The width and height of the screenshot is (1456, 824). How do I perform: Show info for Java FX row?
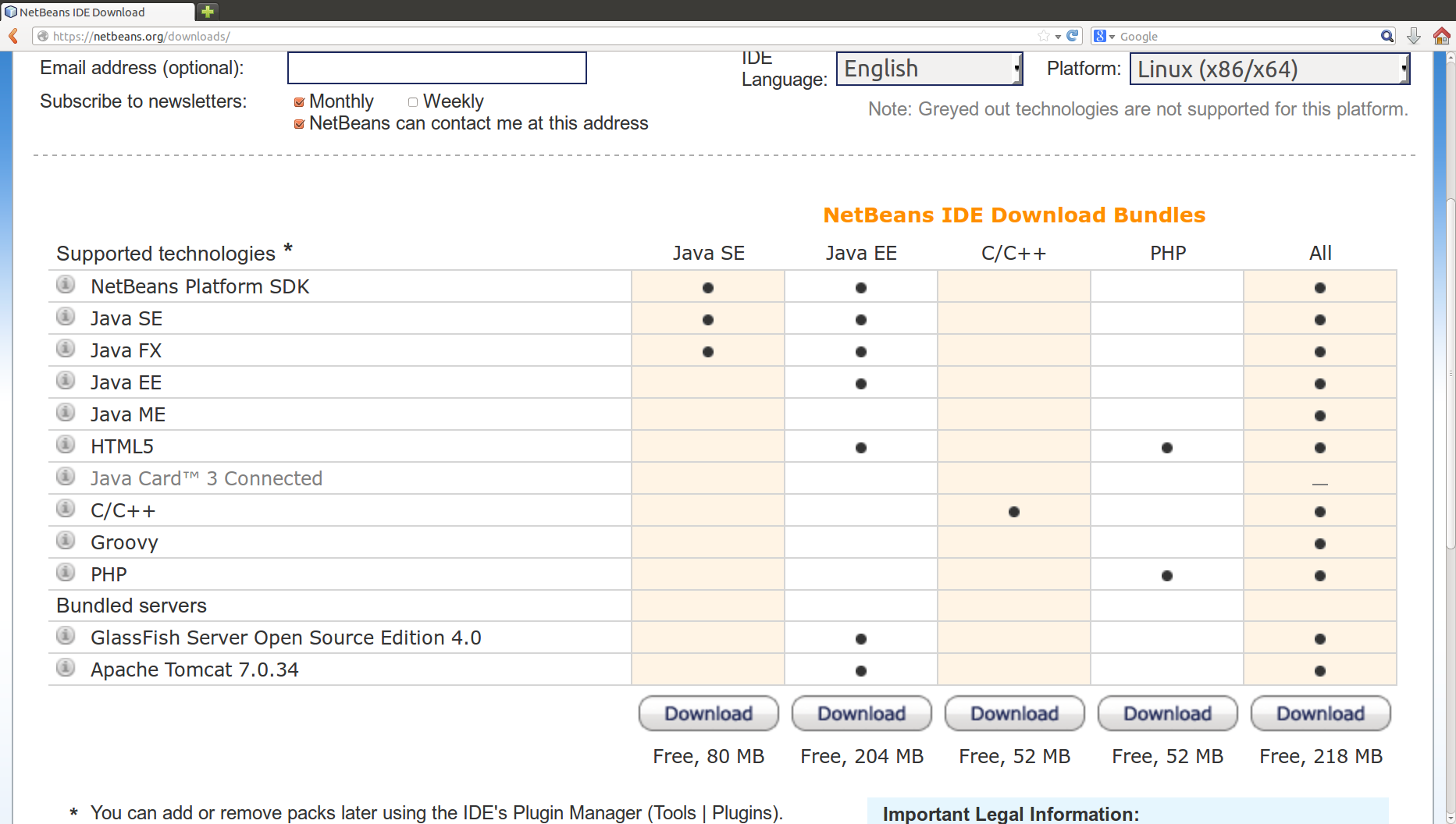click(x=66, y=349)
